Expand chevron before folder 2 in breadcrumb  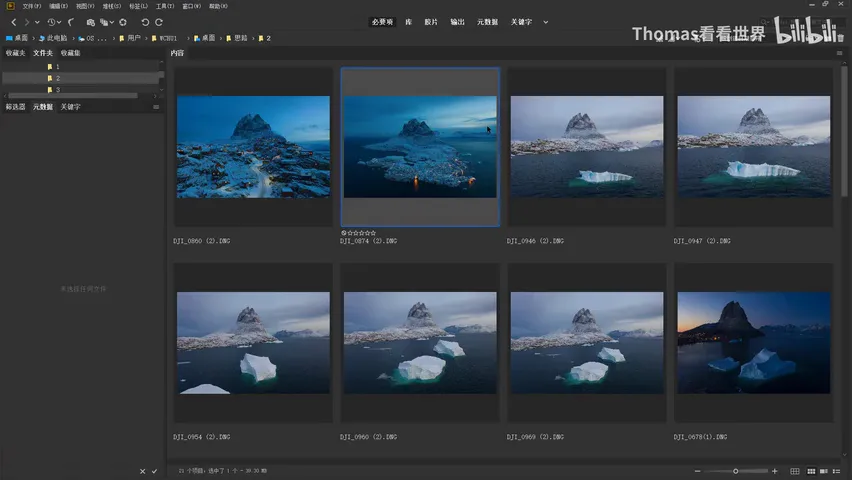253,38
